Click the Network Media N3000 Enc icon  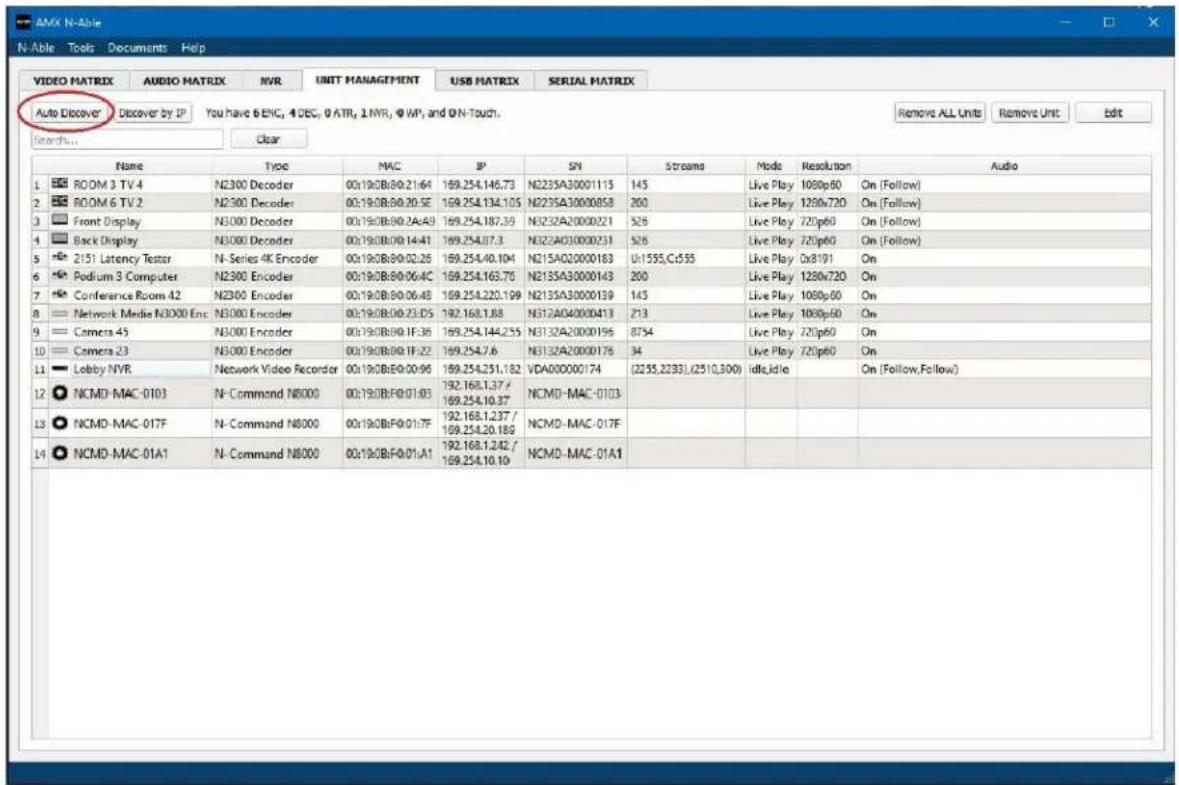(59, 313)
